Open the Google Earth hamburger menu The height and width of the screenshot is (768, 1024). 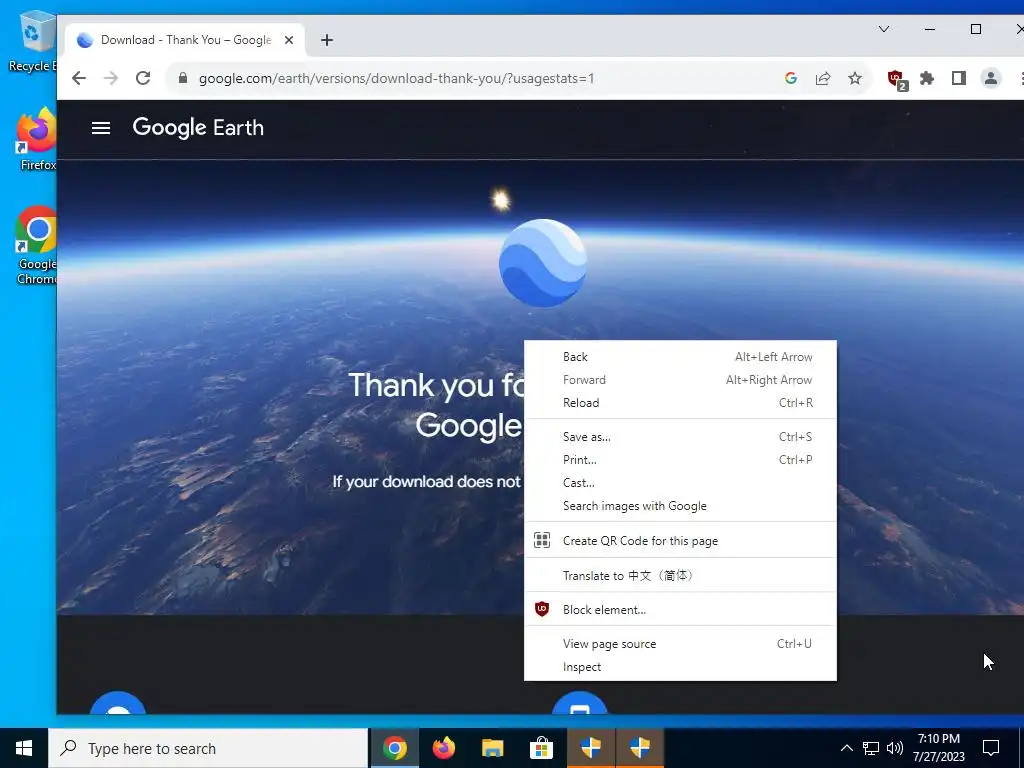pyautogui.click(x=101, y=128)
